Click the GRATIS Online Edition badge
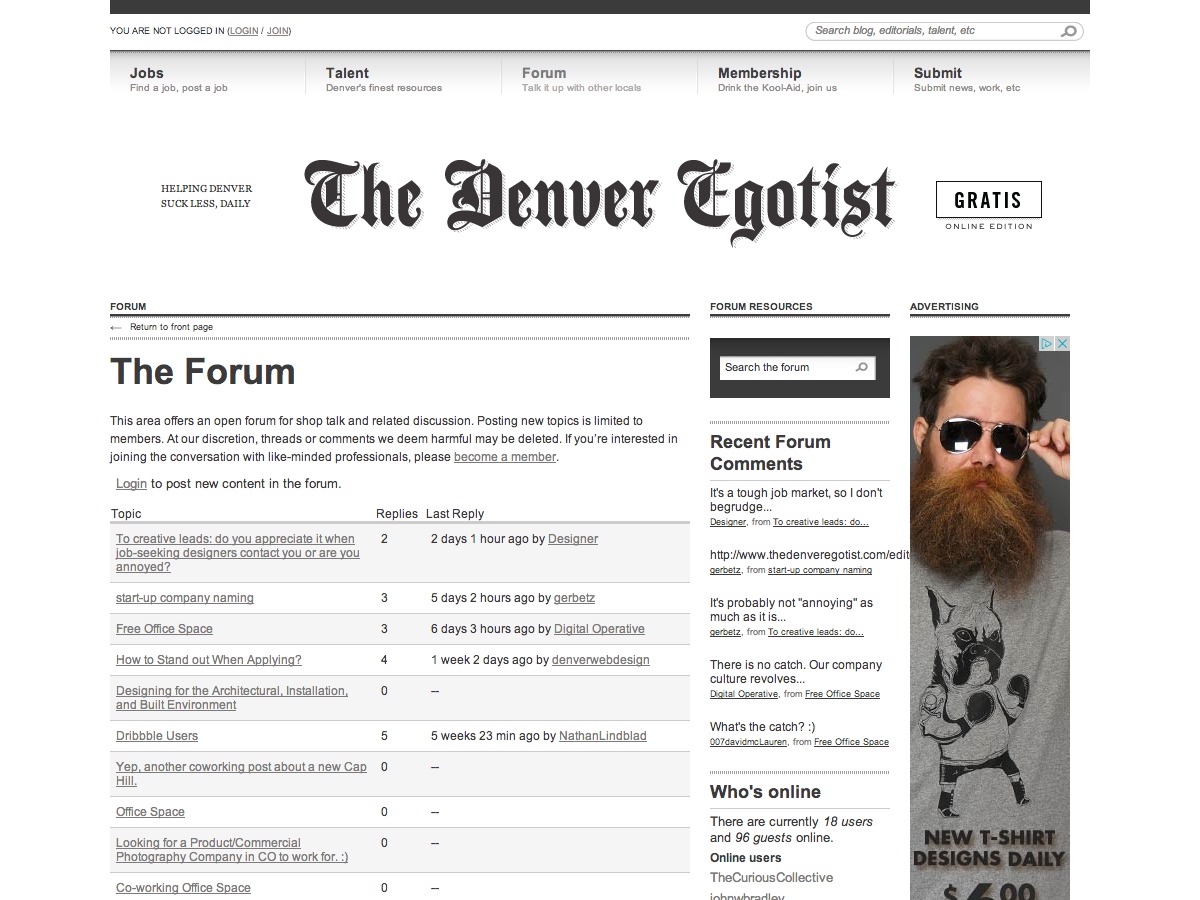Viewport: 1200px width, 900px height. click(x=989, y=206)
